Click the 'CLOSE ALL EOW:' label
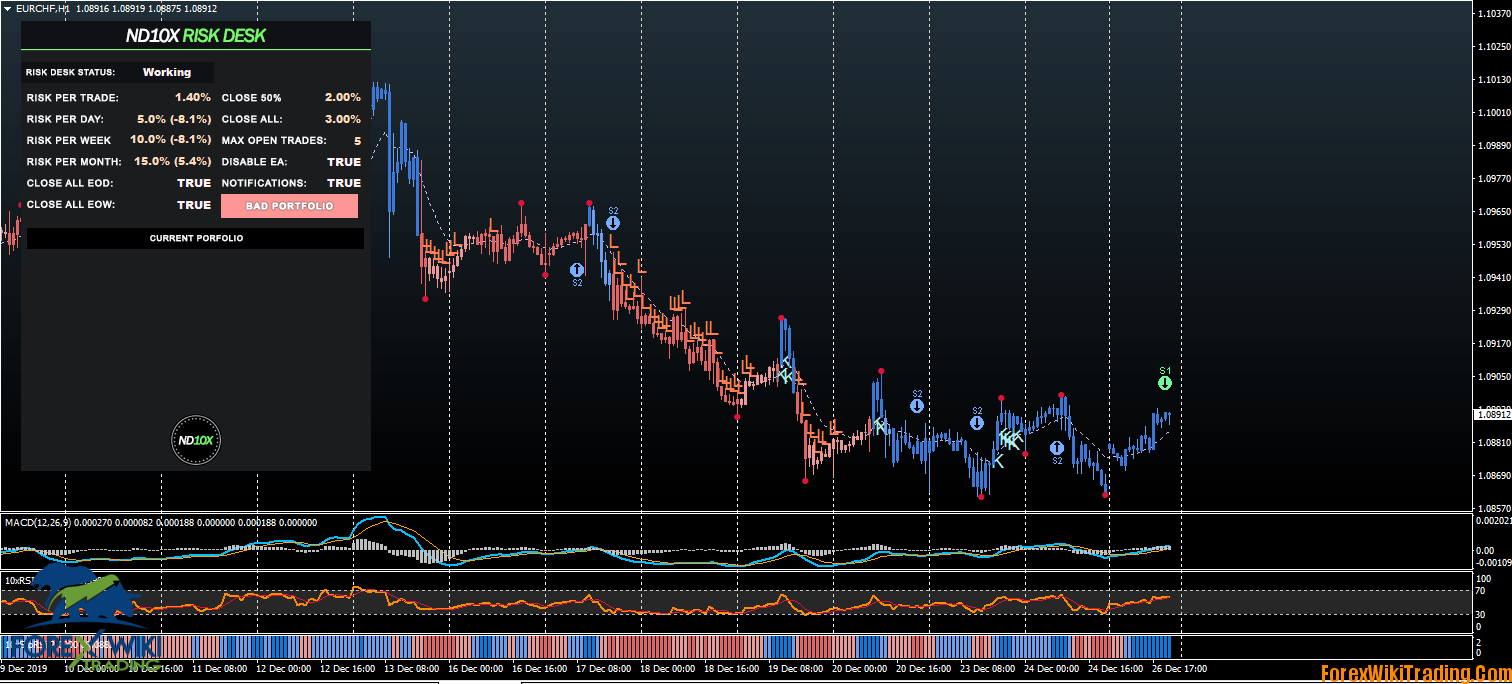Image resolution: width=1512 pixels, height=684 pixels. pos(70,205)
